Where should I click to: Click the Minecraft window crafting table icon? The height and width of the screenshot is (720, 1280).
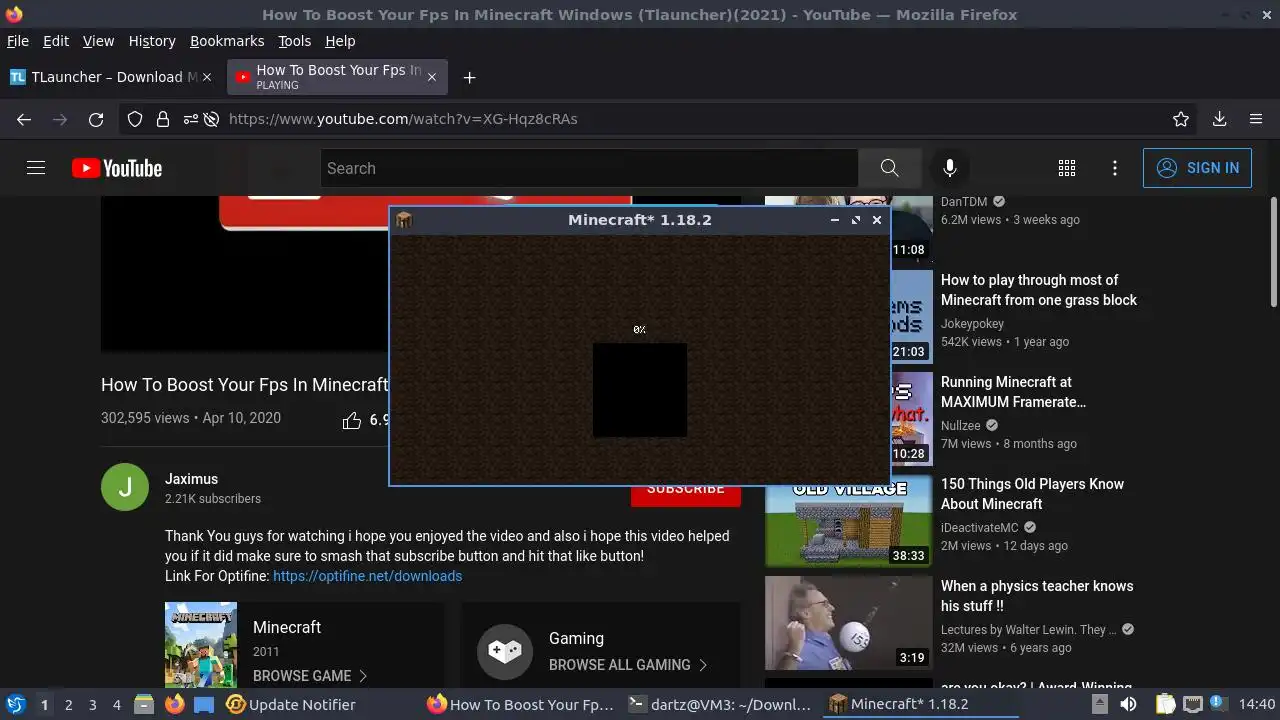point(404,220)
